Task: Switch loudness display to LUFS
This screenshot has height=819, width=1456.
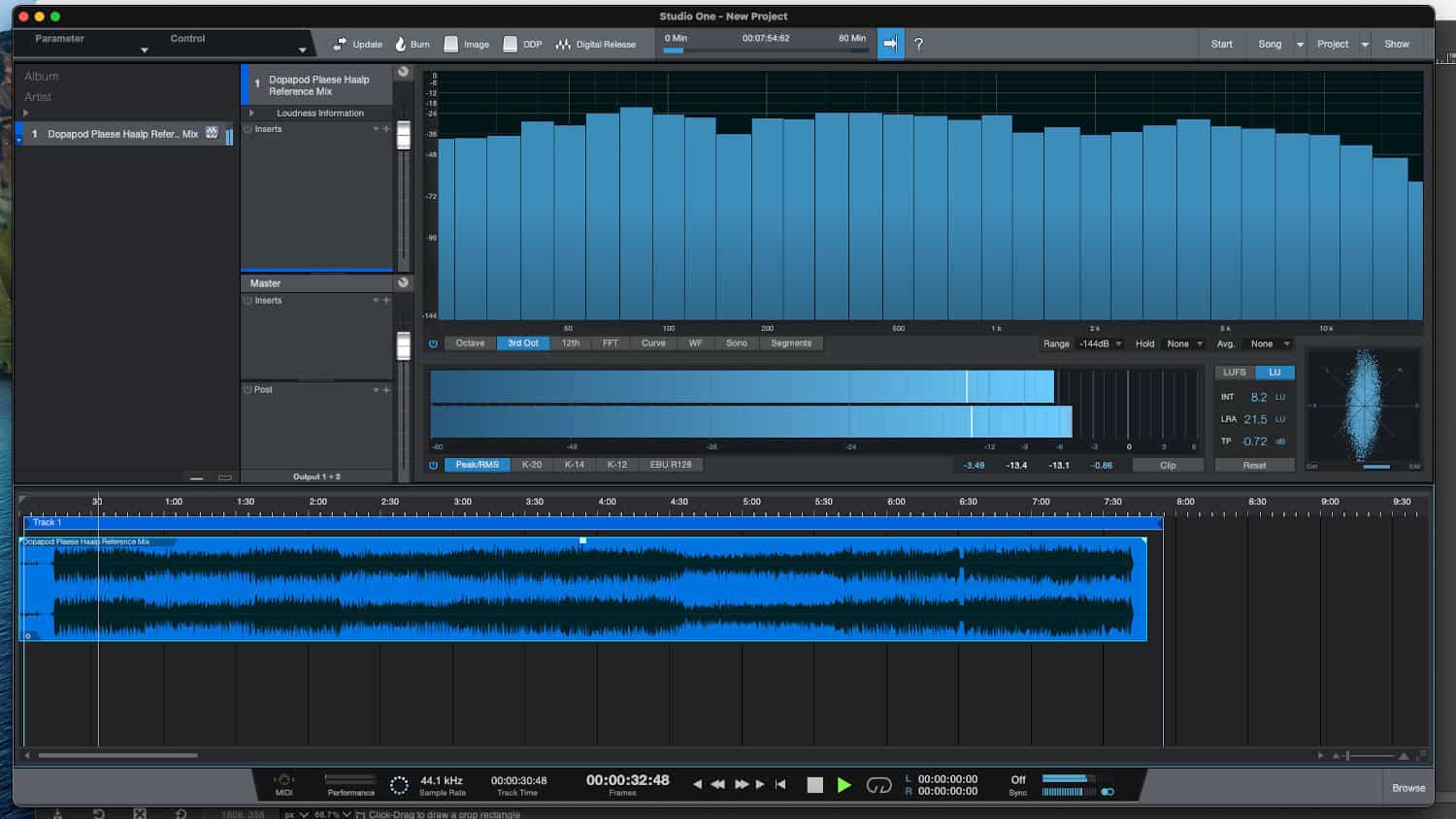Action: coord(1235,373)
